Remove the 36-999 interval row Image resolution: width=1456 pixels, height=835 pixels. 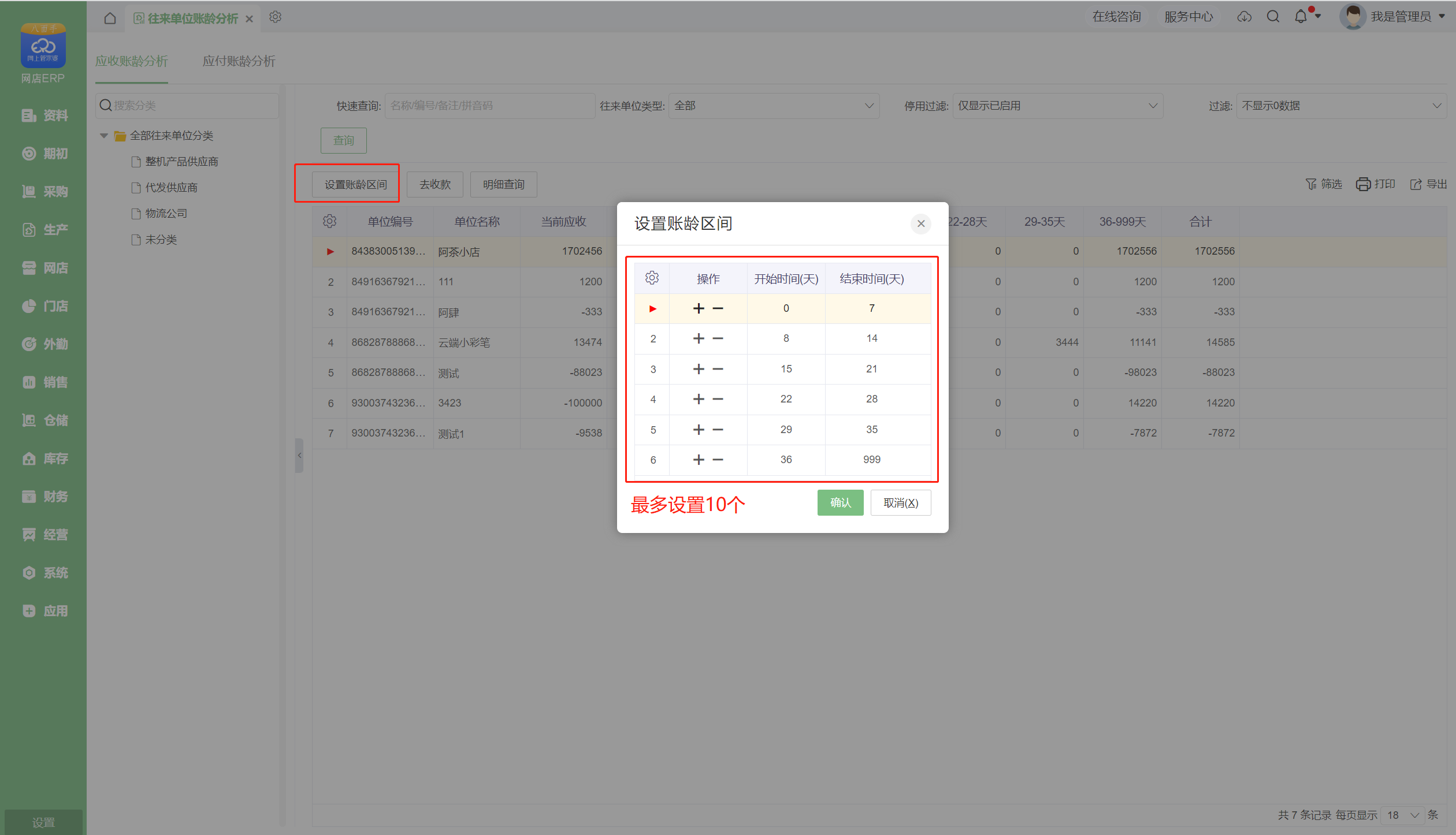(718, 460)
